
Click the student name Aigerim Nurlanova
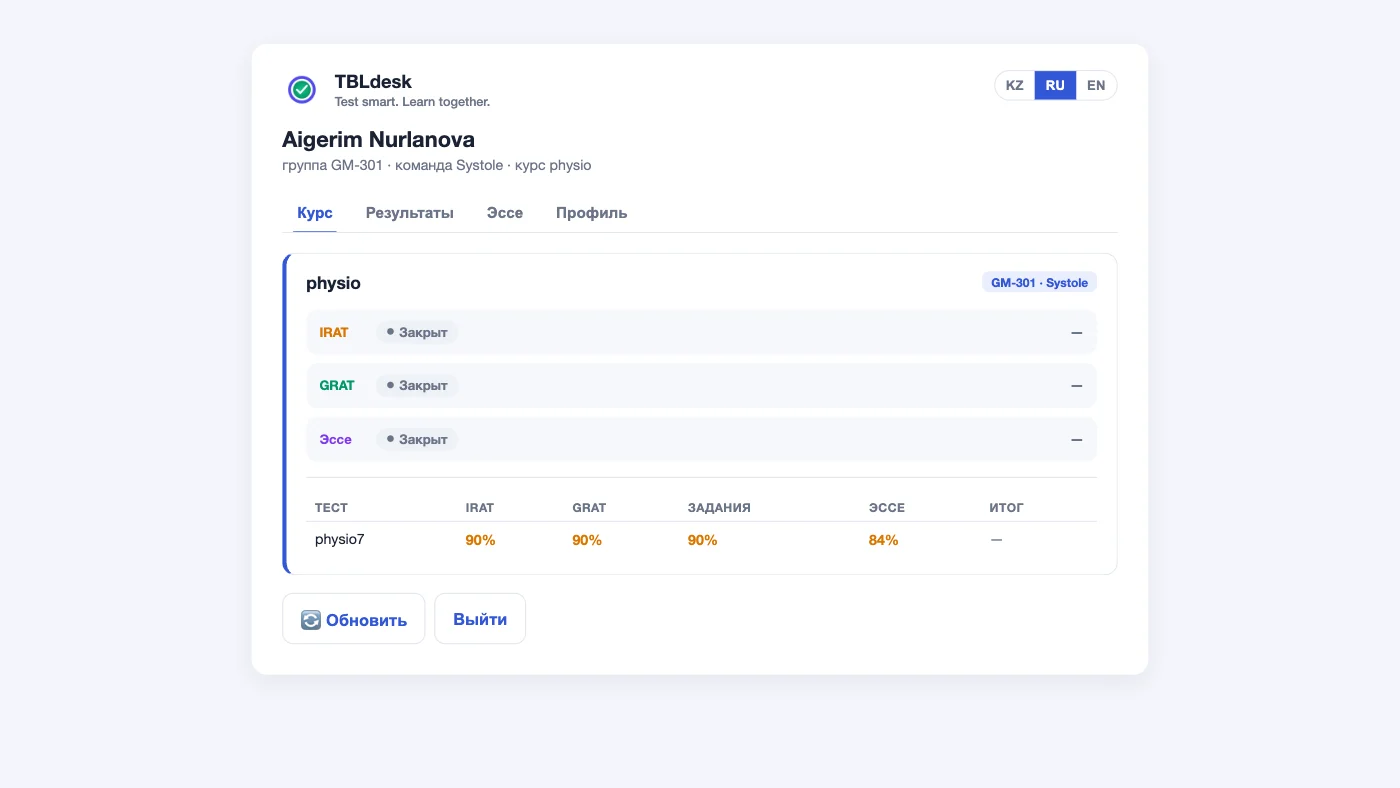[378, 139]
